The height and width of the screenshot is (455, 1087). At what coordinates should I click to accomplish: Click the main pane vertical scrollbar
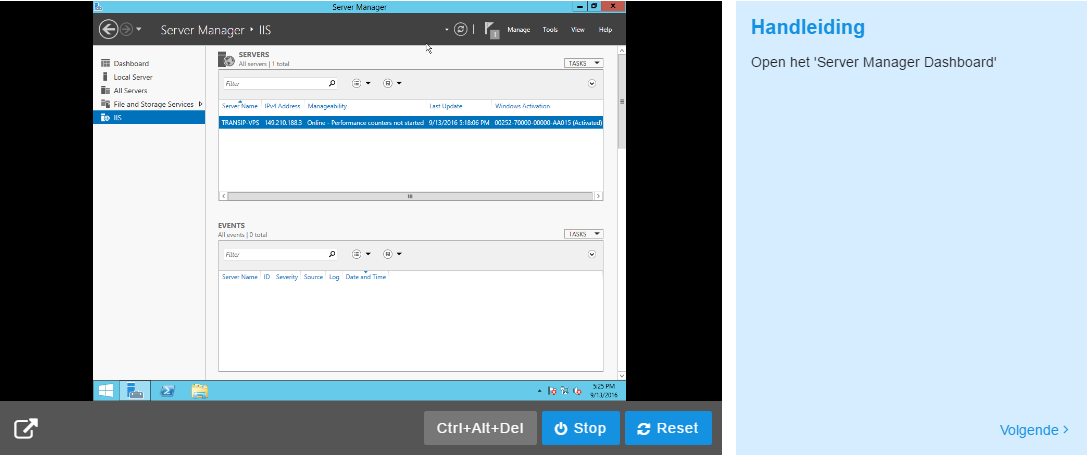[x=621, y=101]
